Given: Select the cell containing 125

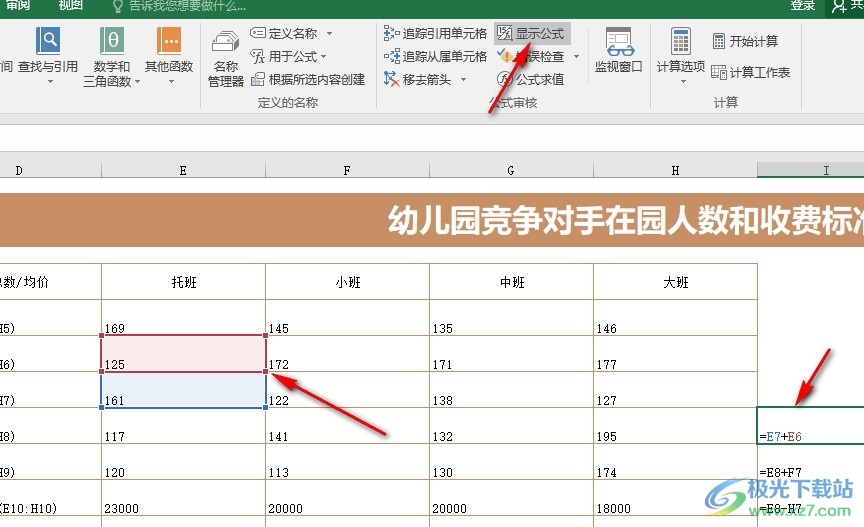Looking at the screenshot, I should (x=183, y=353).
